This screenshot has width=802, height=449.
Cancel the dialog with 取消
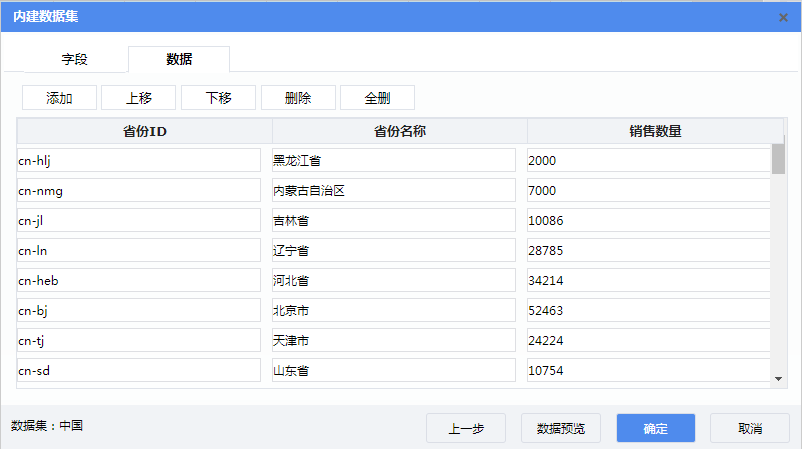749,428
